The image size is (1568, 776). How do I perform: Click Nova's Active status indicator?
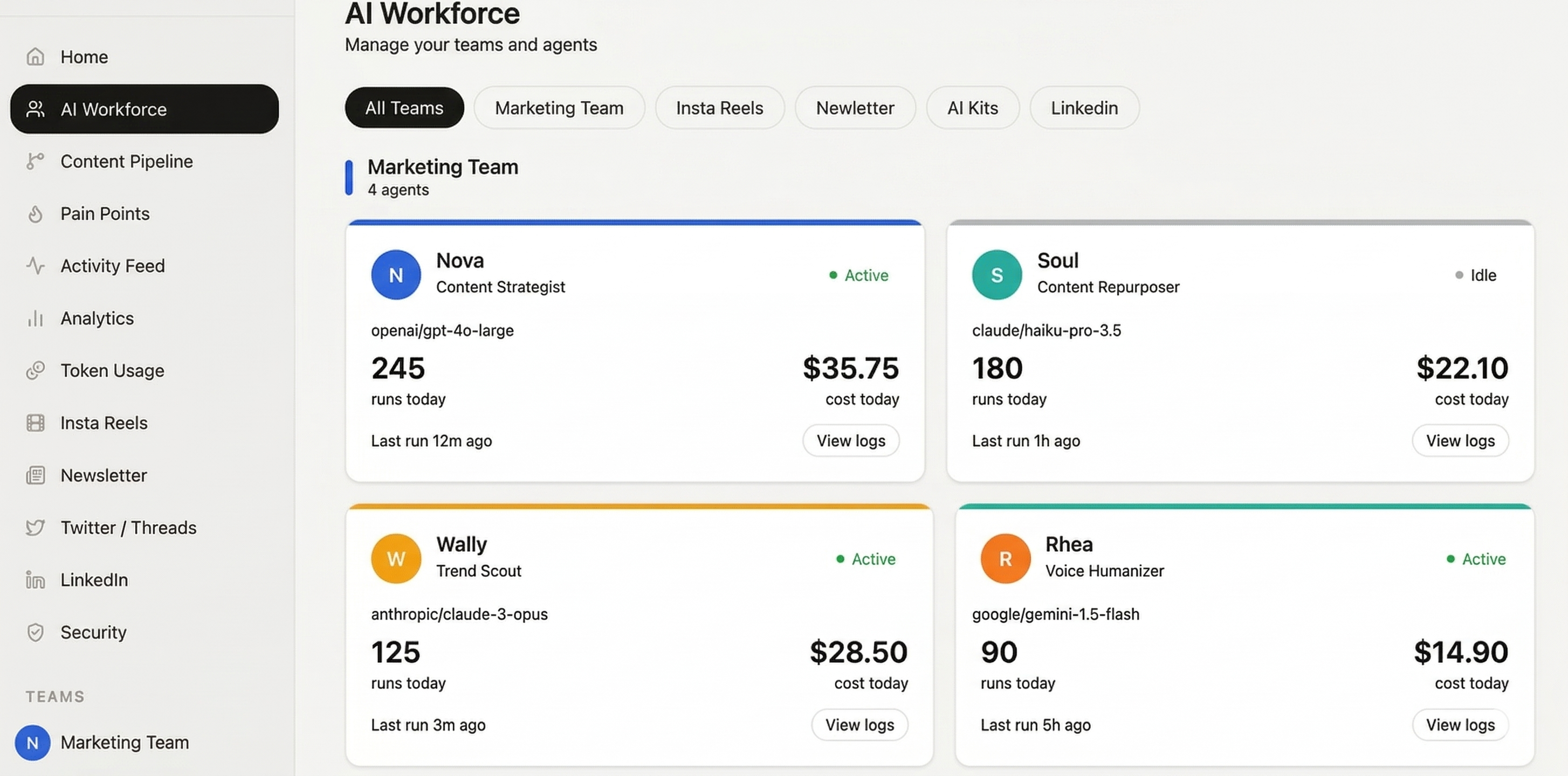coord(858,275)
